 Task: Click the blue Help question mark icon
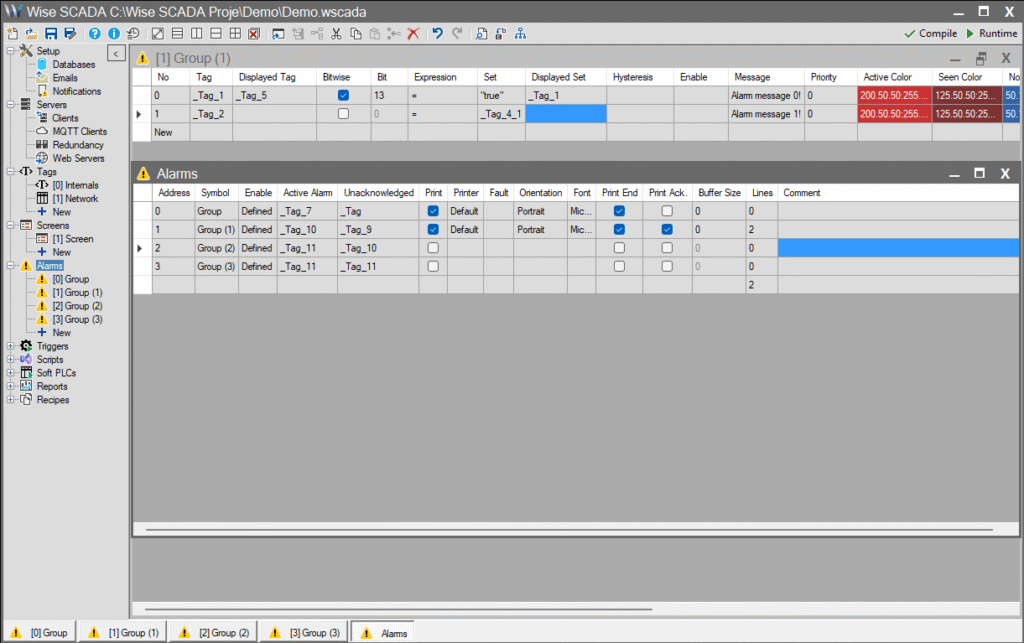[x=95, y=33]
